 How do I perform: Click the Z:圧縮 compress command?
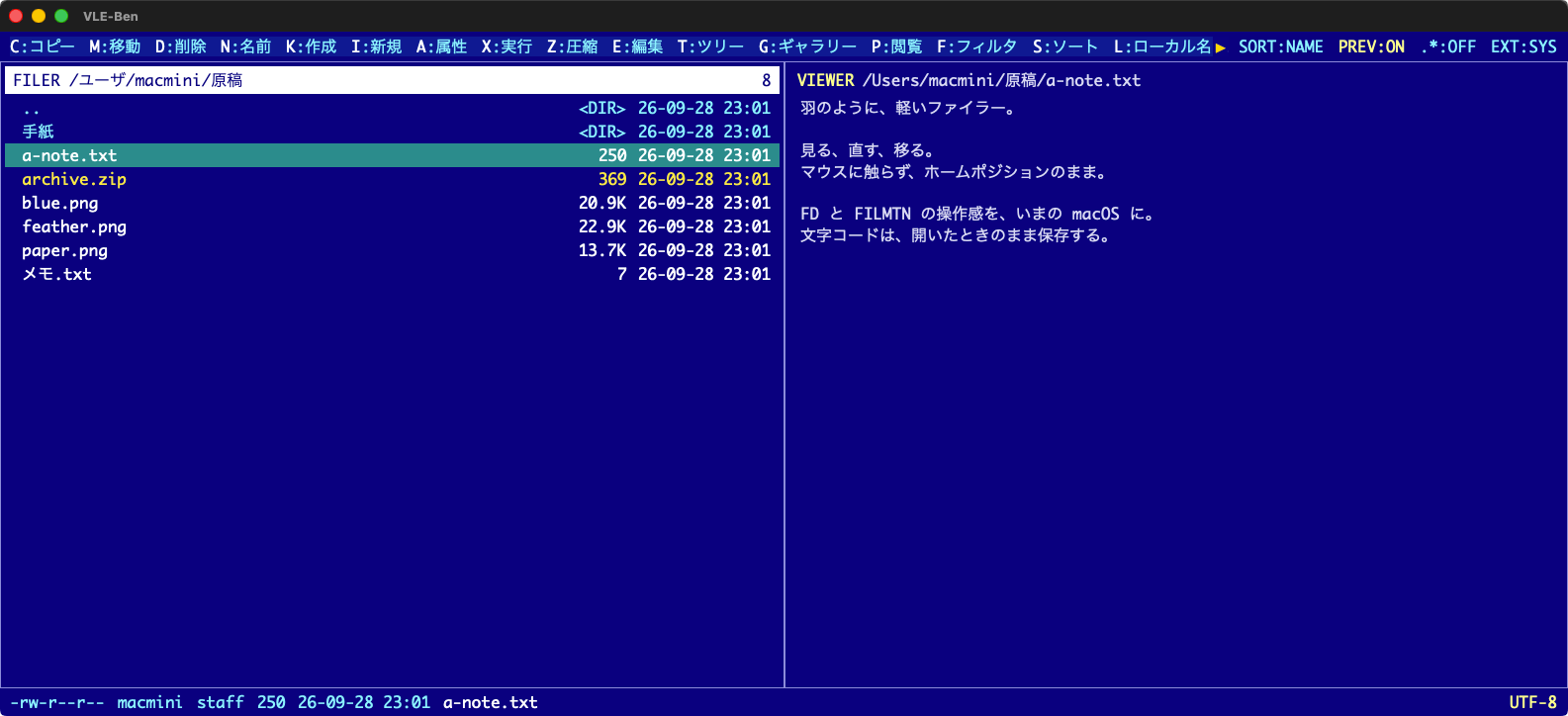point(573,46)
